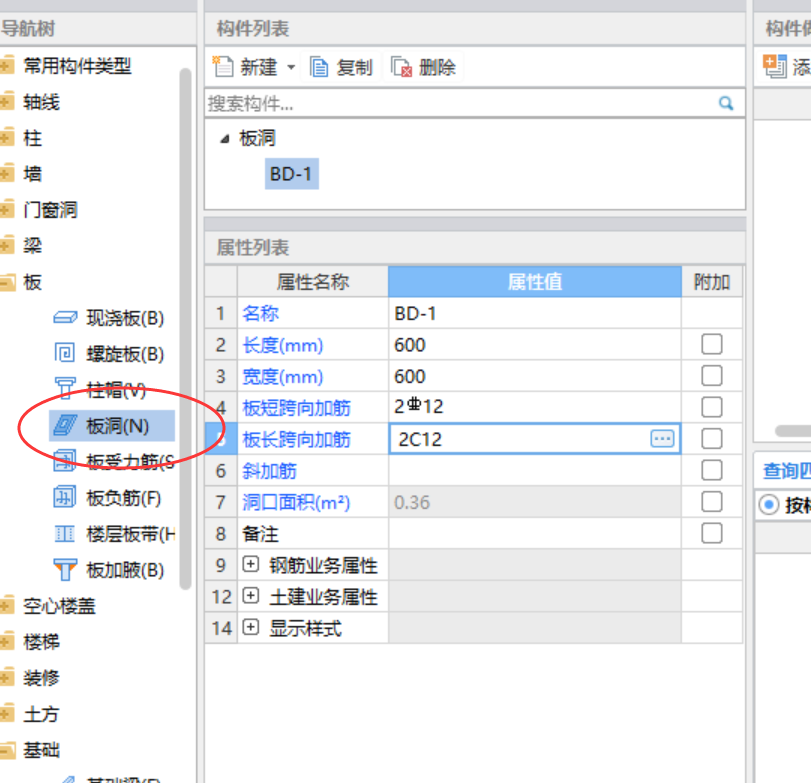Expand the 柱 tree folder

pyautogui.click(x=7, y=138)
